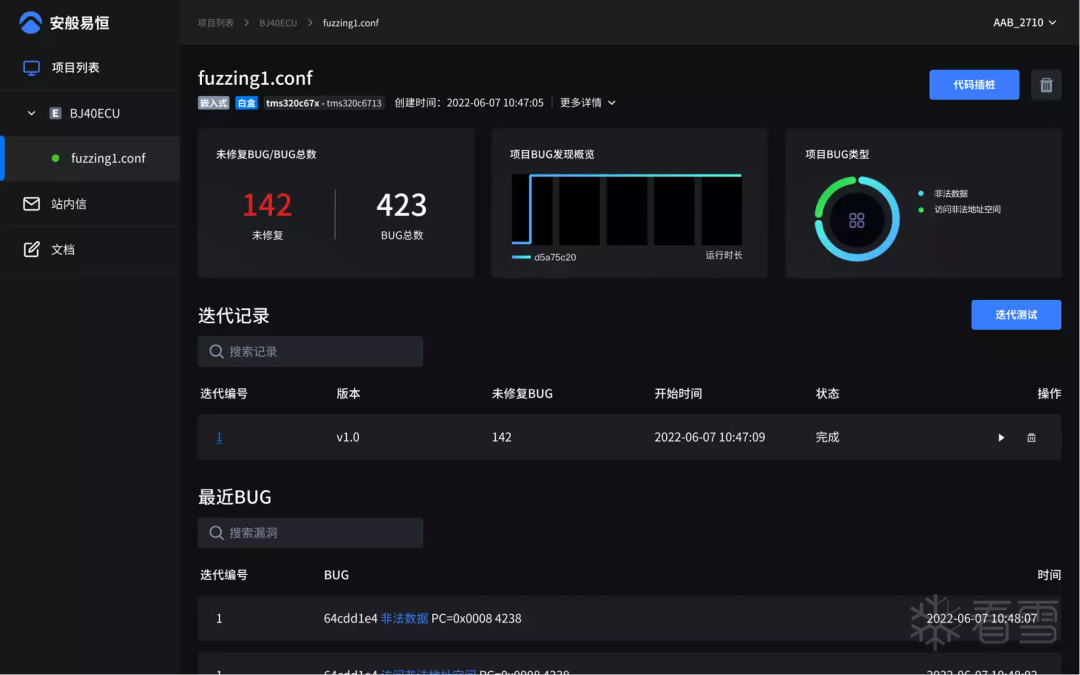This screenshot has width=1080, height=675.
Task: Click the 代码插桩 button
Action: point(974,85)
